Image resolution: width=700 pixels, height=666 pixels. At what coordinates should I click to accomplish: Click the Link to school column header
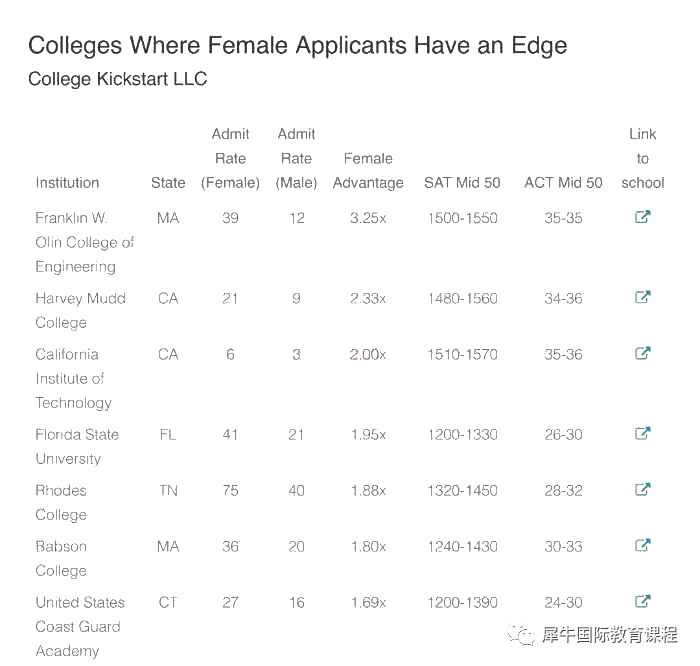643,158
